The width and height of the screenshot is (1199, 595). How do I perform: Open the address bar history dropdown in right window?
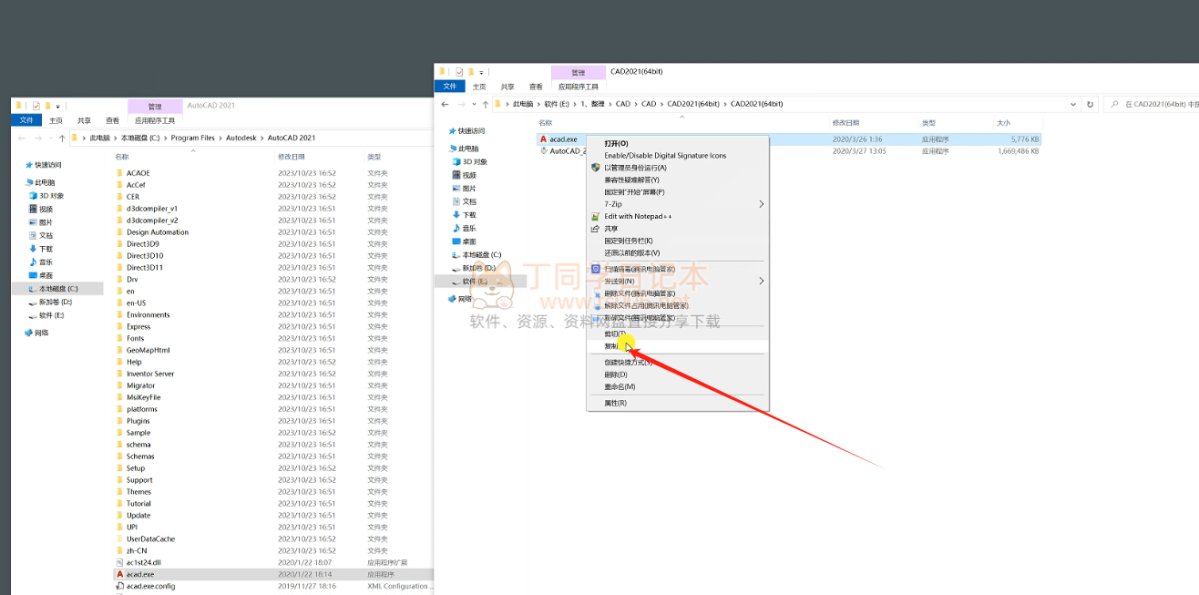tap(1073, 104)
